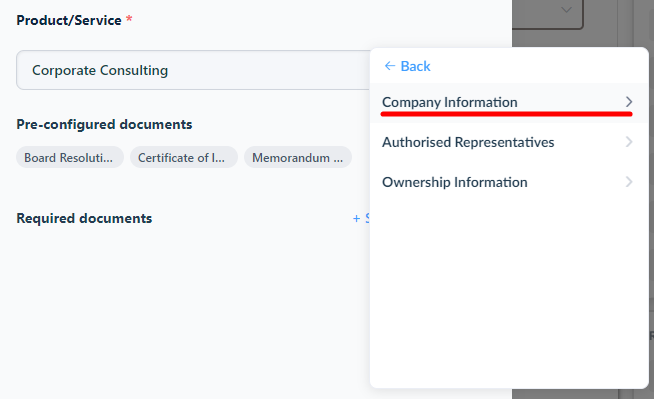Click the Product/Service field label
The width and height of the screenshot is (654, 399).
click(x=69, y=20)
